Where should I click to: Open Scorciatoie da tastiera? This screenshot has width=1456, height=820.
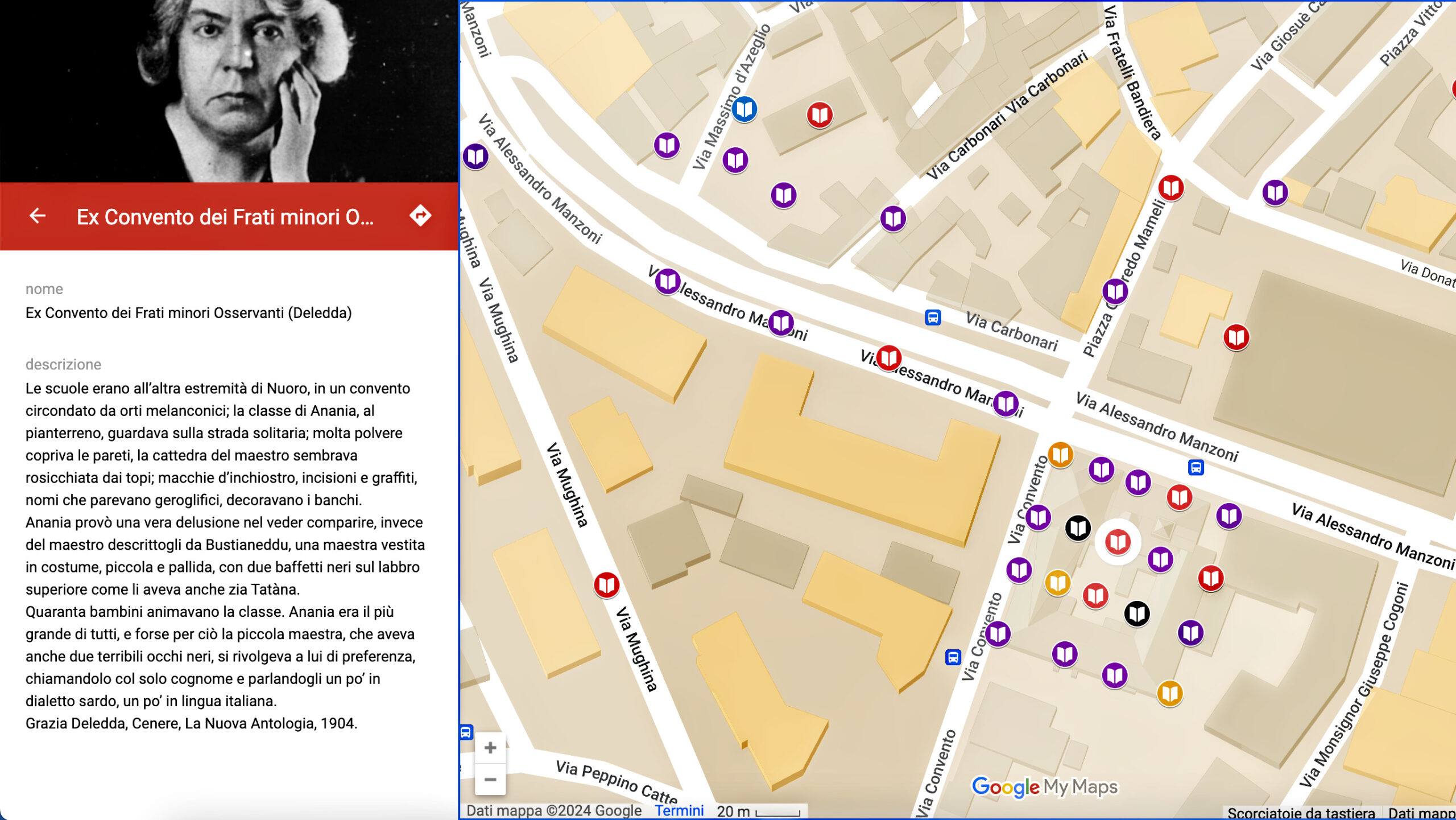[x=1301, y=813]
